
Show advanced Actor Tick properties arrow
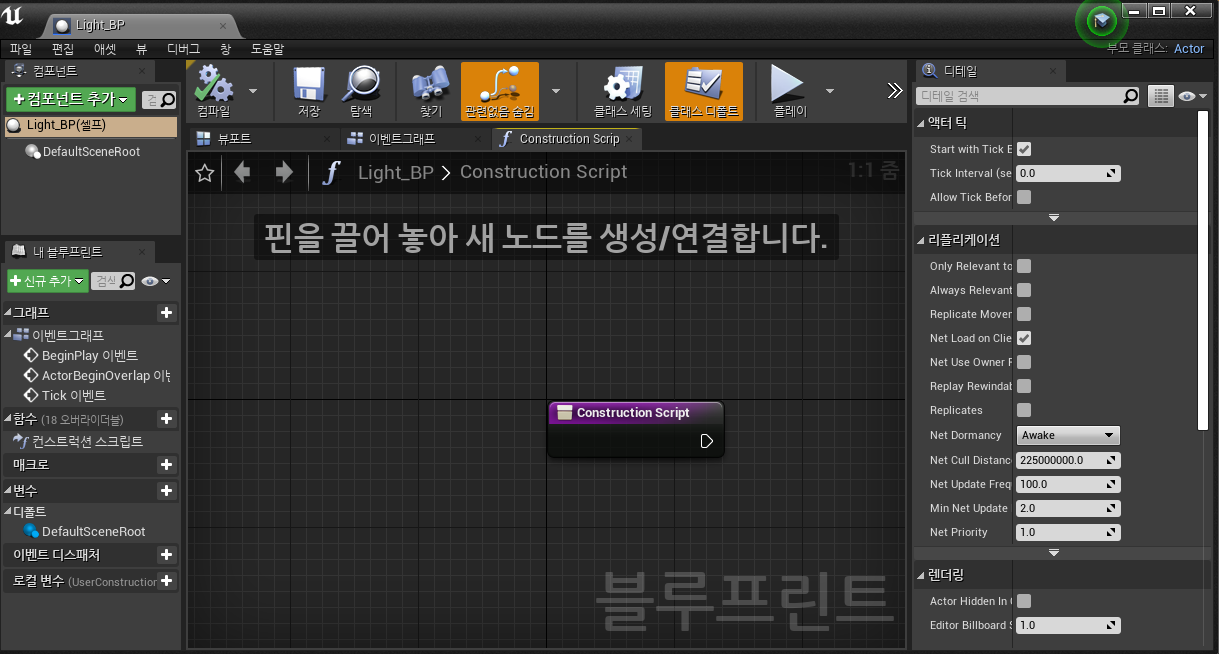tap(1053, 217)
